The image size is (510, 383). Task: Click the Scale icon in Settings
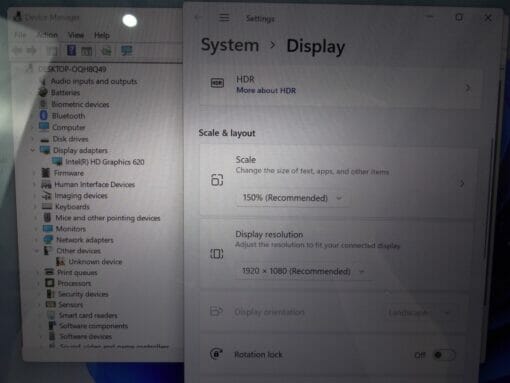217,180
